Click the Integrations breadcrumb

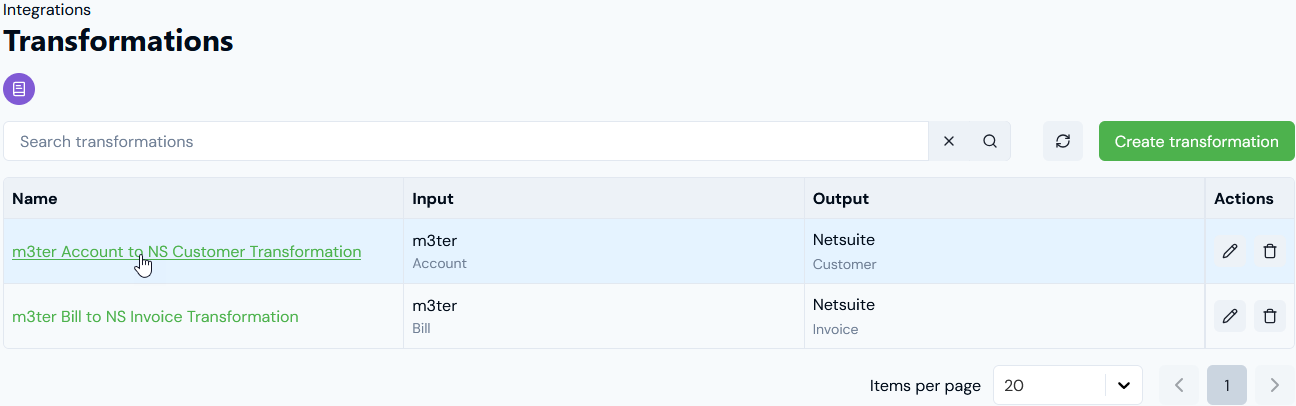47,10
